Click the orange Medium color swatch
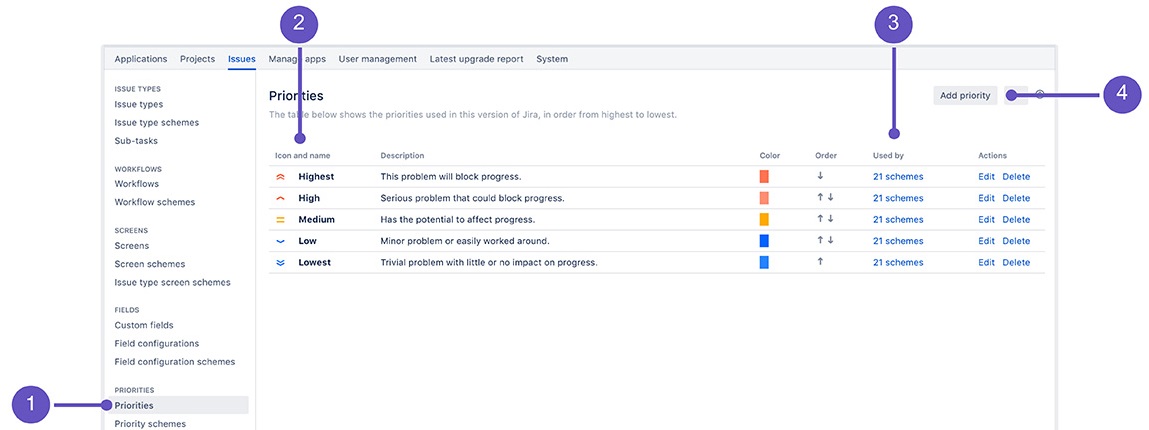1149x430 pixels. 764,219
